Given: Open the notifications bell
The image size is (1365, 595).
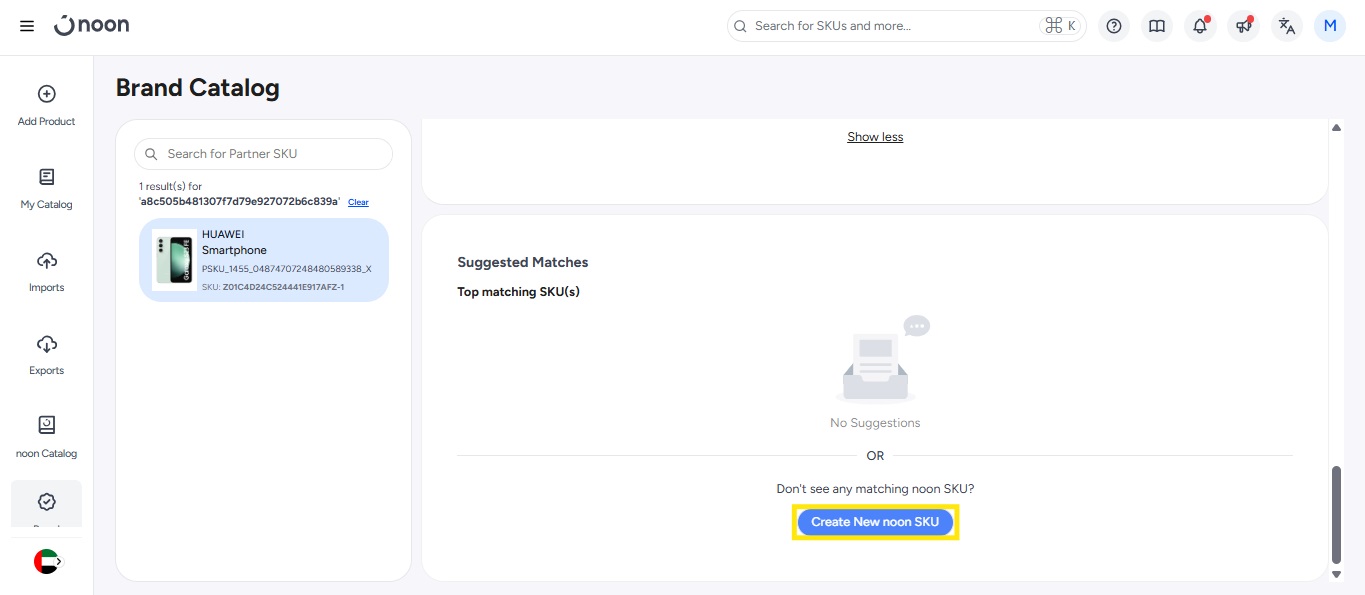Looking at the screenshot, I should coord(1200,26).
